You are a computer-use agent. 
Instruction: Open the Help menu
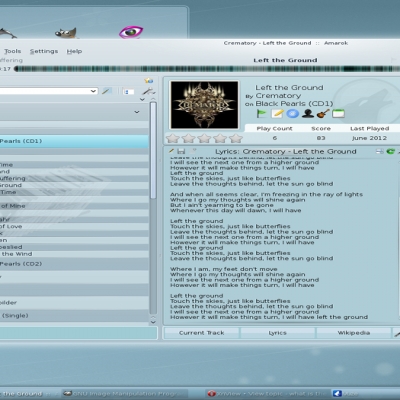[x=74, y=51]
